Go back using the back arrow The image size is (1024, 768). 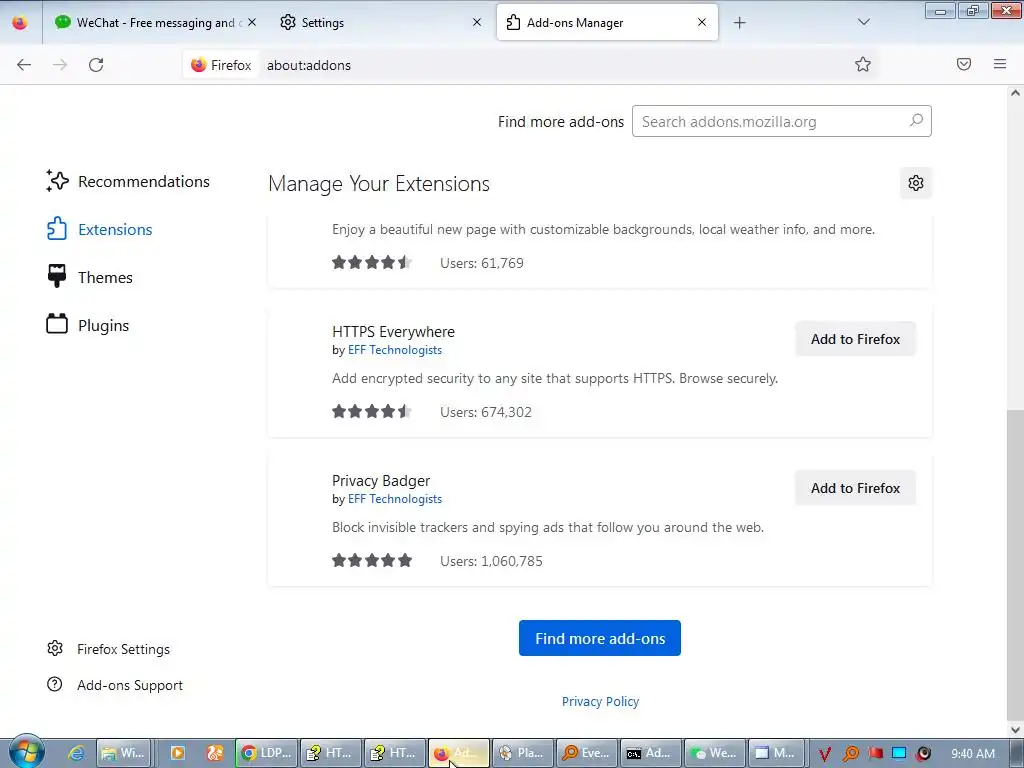point(24,65)
